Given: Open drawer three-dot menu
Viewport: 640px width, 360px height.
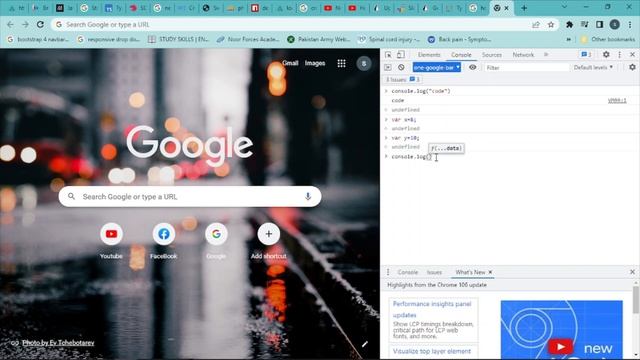Looking at the screenshot, I should tap(388, 272).
